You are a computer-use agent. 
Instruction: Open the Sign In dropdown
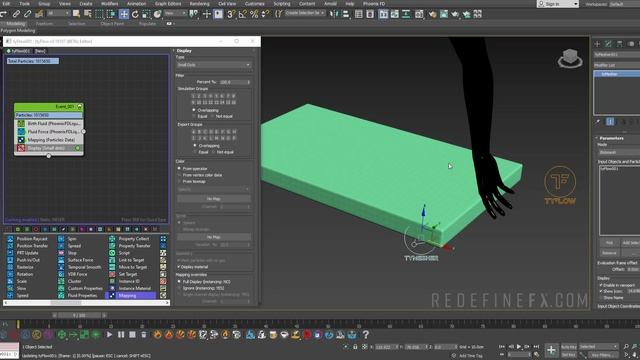[x=558, y=4]
